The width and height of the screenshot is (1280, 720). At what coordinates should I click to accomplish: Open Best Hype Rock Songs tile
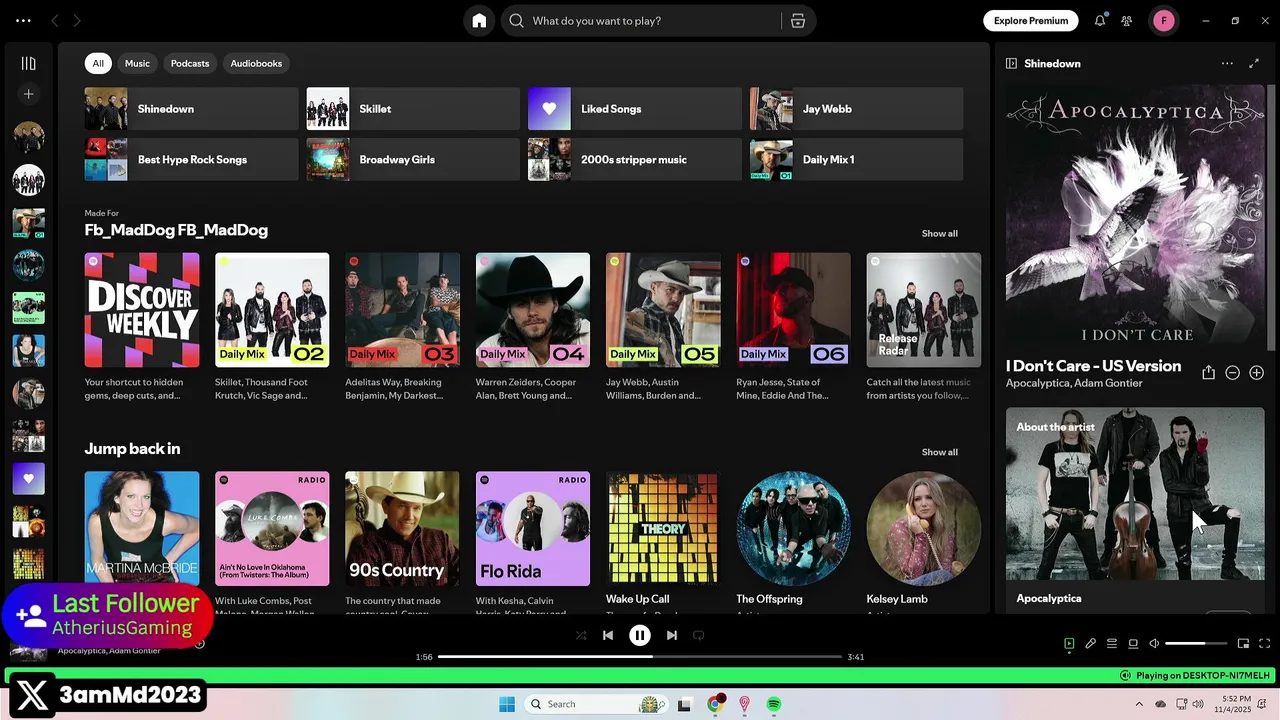coord(191,159)
